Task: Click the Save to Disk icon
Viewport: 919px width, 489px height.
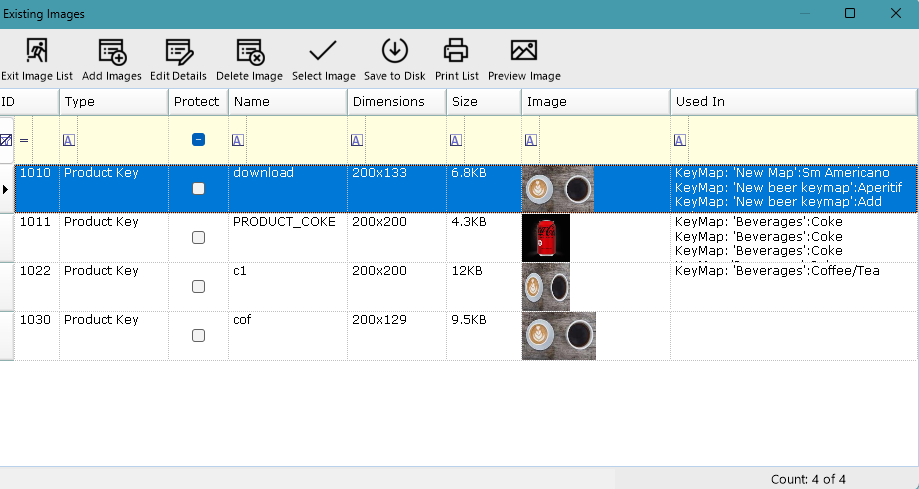Action: pyautogui.click(x=394, y=59)
